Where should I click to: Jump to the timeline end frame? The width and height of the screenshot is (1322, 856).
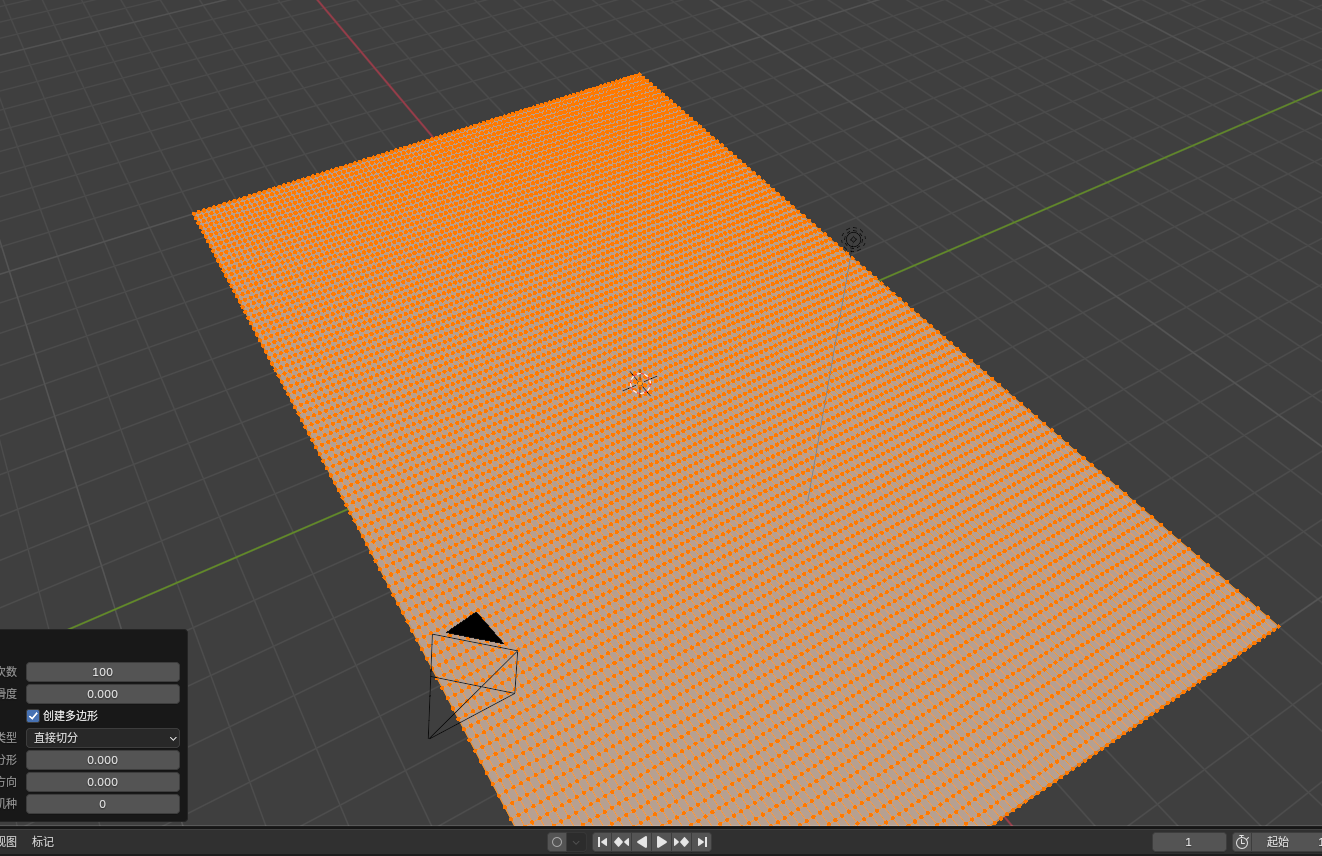[702, 842]
